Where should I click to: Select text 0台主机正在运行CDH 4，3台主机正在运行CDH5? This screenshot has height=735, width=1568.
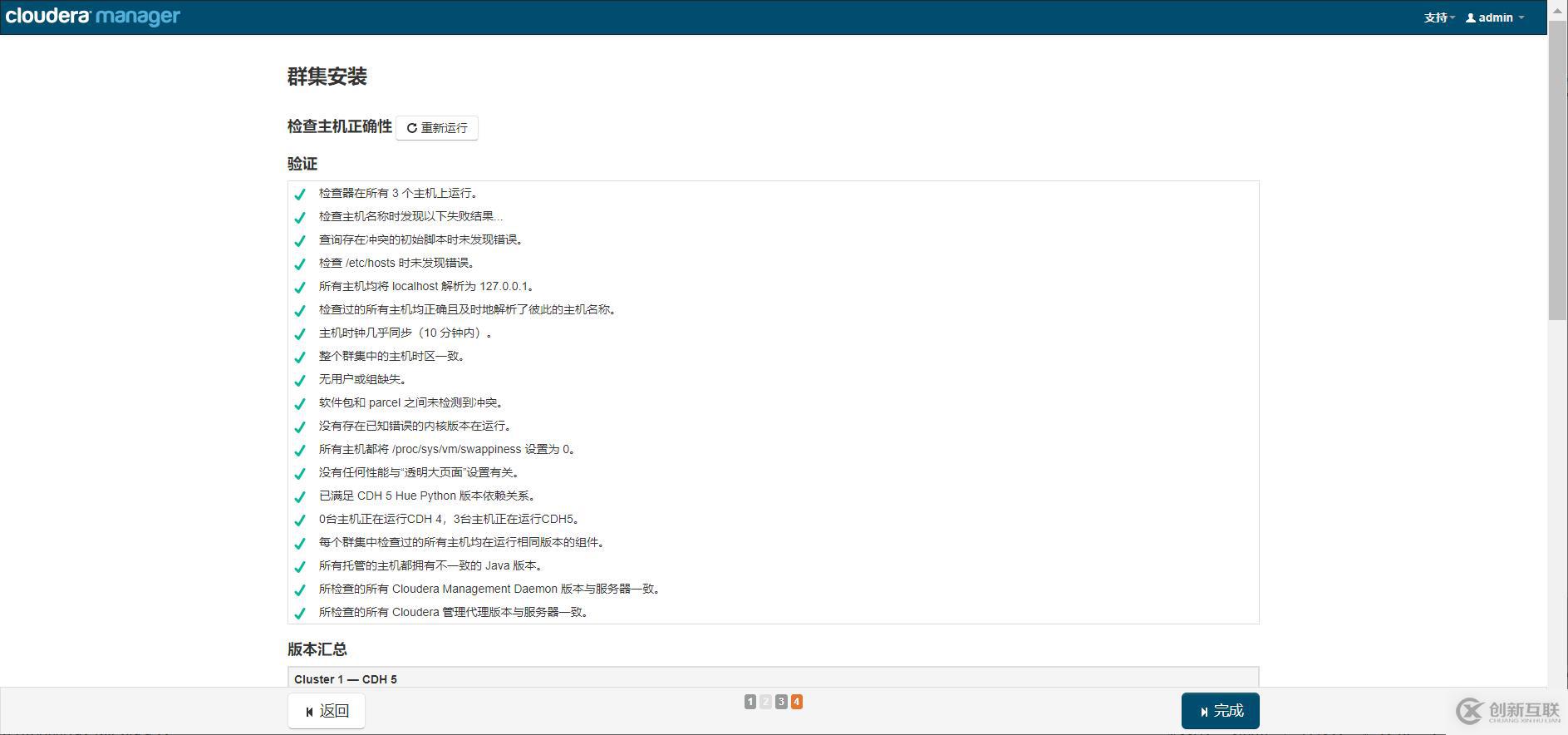click(x=450, y=519)
